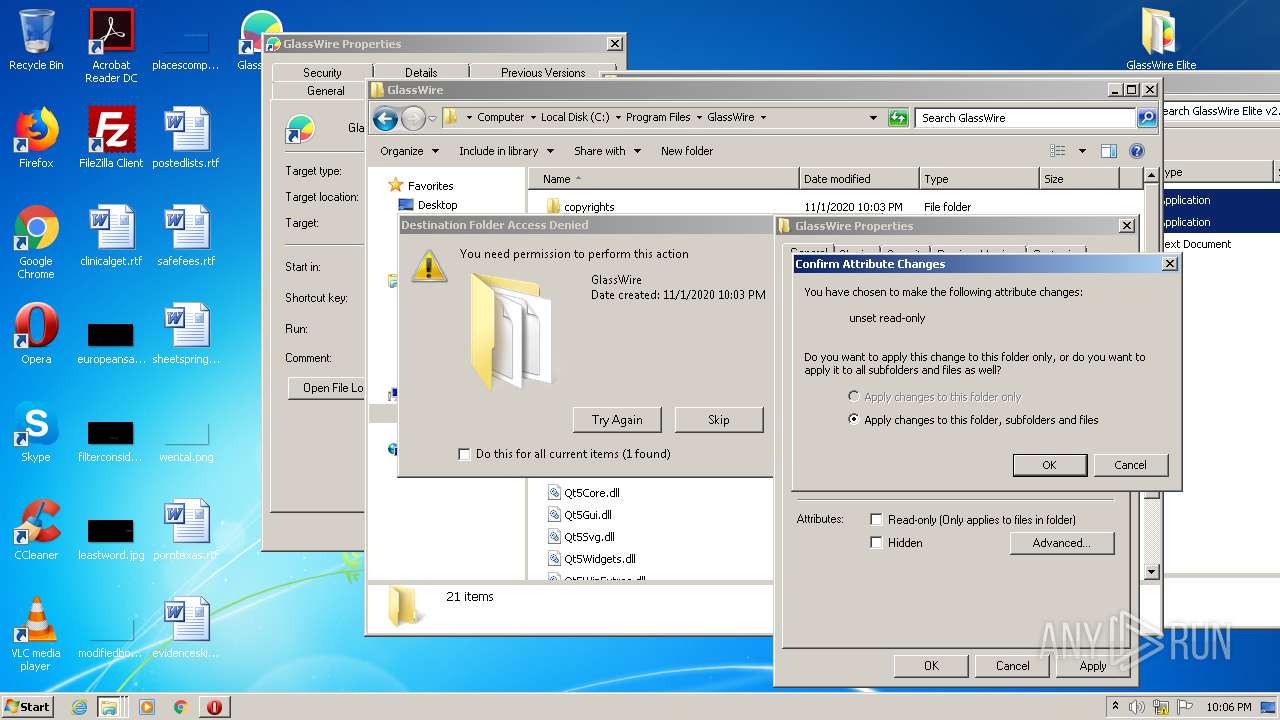Open GlassWire Elite folder on desktop
The width and height of the screenshot is (1280, 720).
tap(1161, 40)
